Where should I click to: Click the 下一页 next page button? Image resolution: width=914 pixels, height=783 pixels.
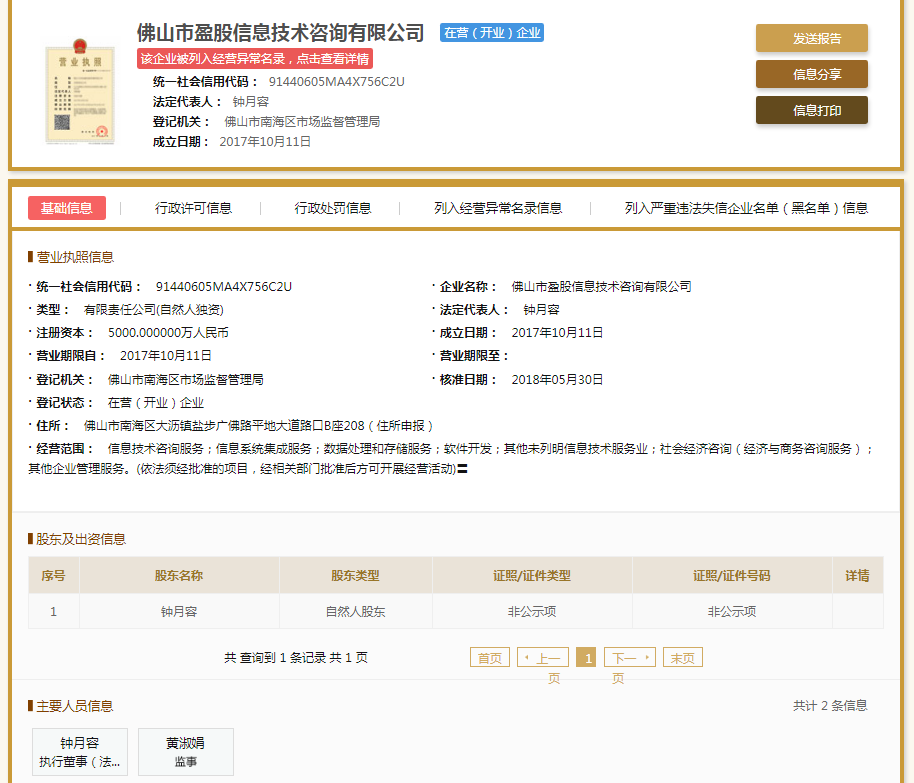[x=630, y=657]
